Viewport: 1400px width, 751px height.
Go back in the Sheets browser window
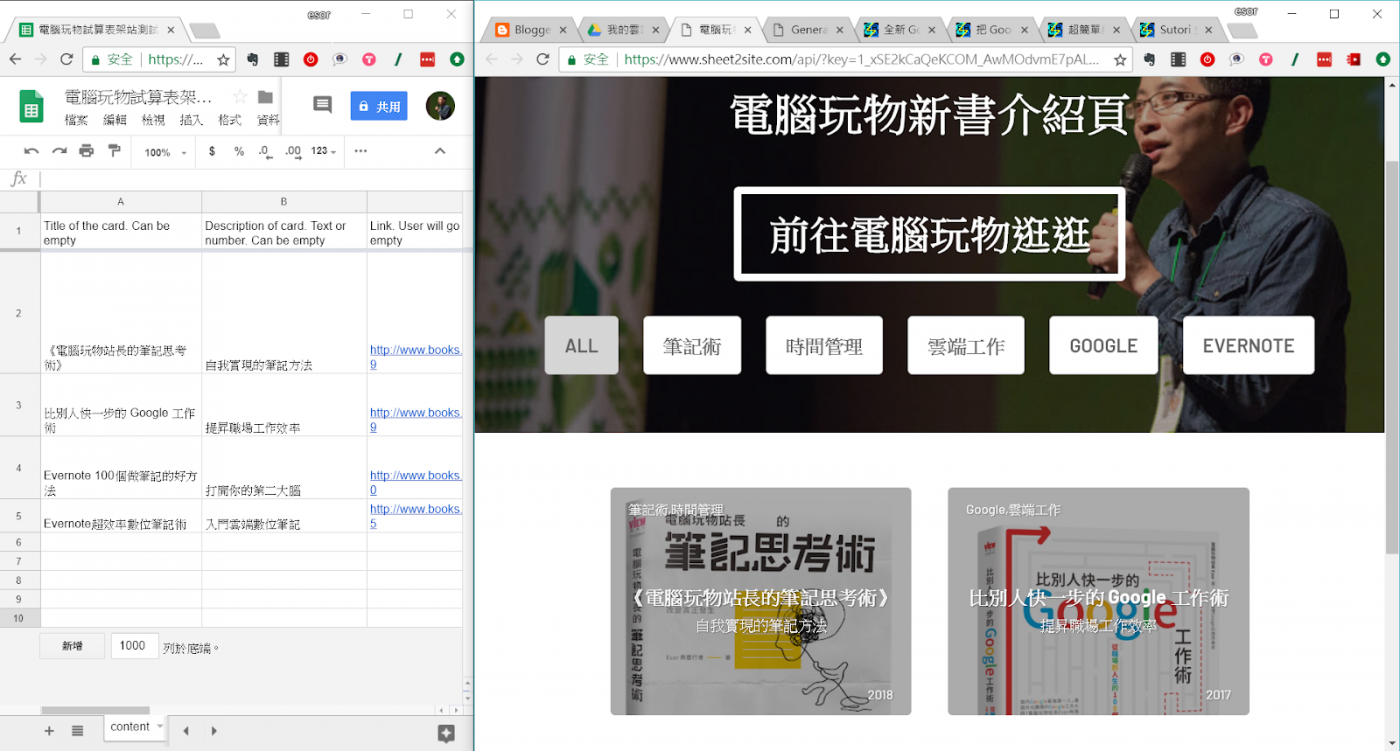(x=15, y=60)
